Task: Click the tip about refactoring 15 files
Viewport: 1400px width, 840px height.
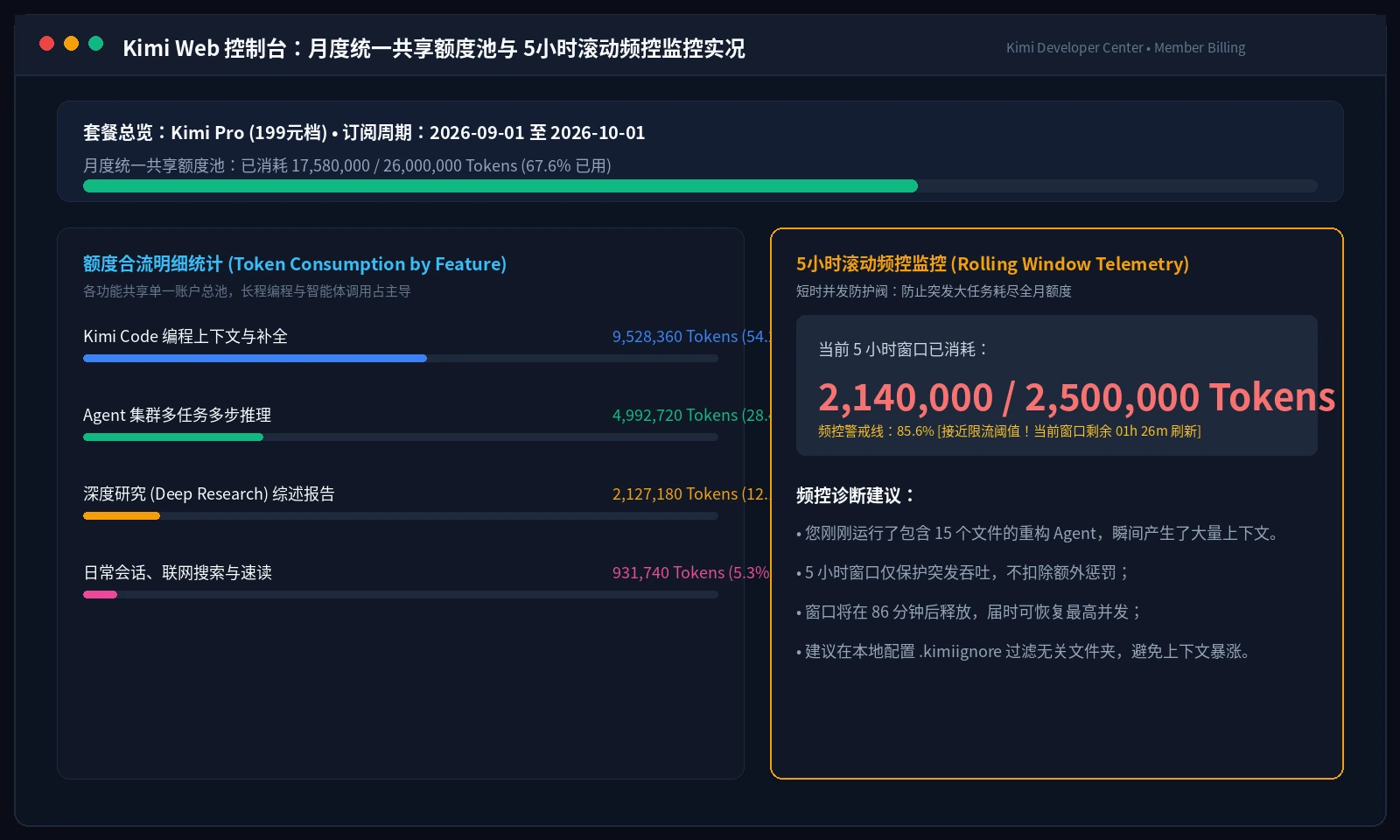Action: (x=1038, y=533)
